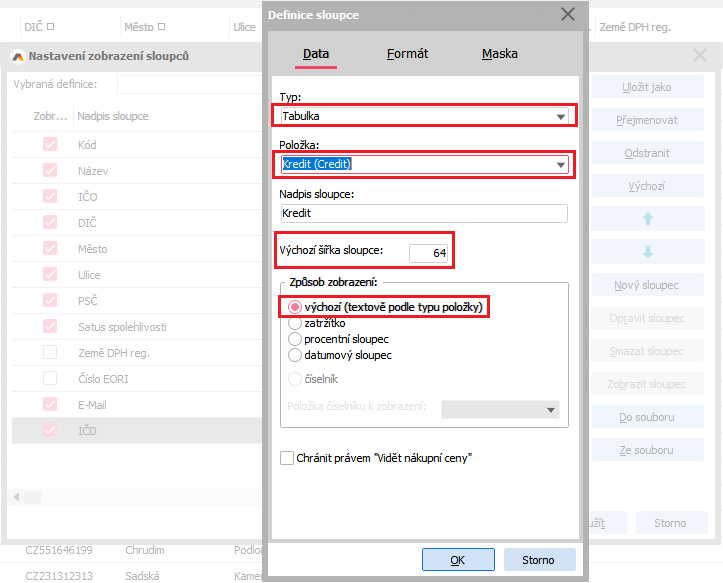Screen dimensions: 723x583
Task: Switch to the Formát tab
Action: (407, 54)
